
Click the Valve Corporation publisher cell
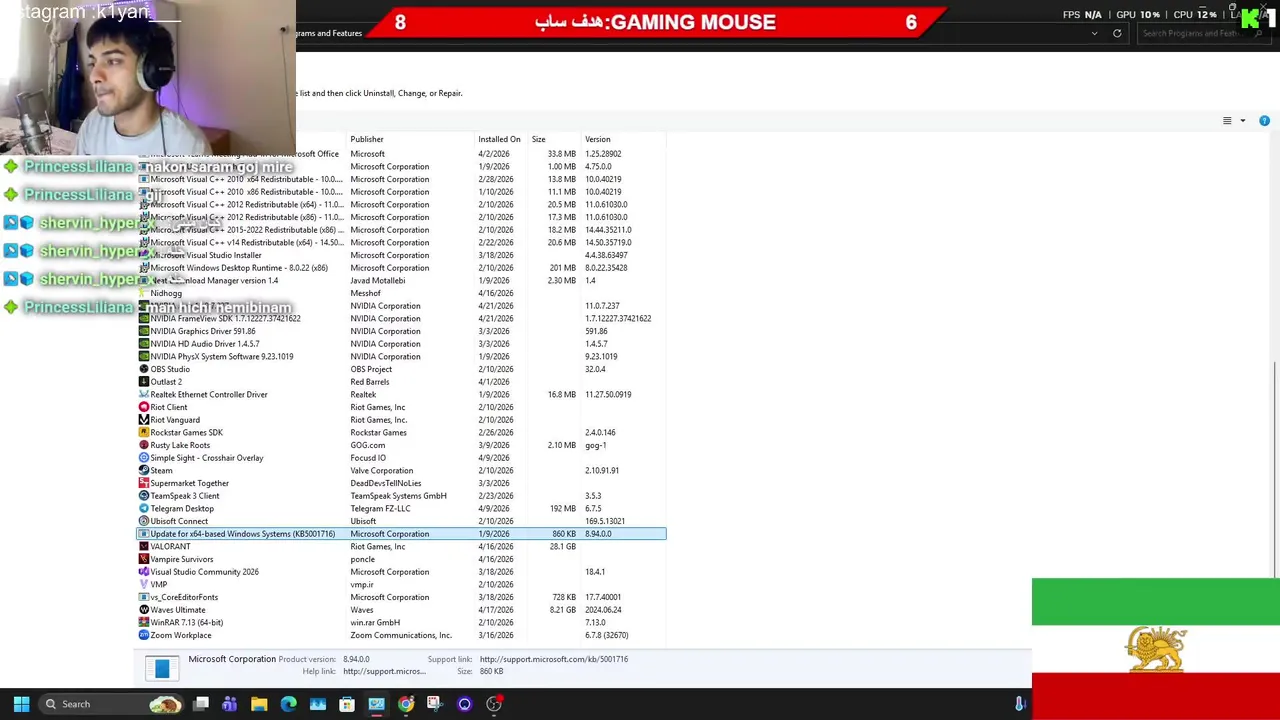click(381, 471)
